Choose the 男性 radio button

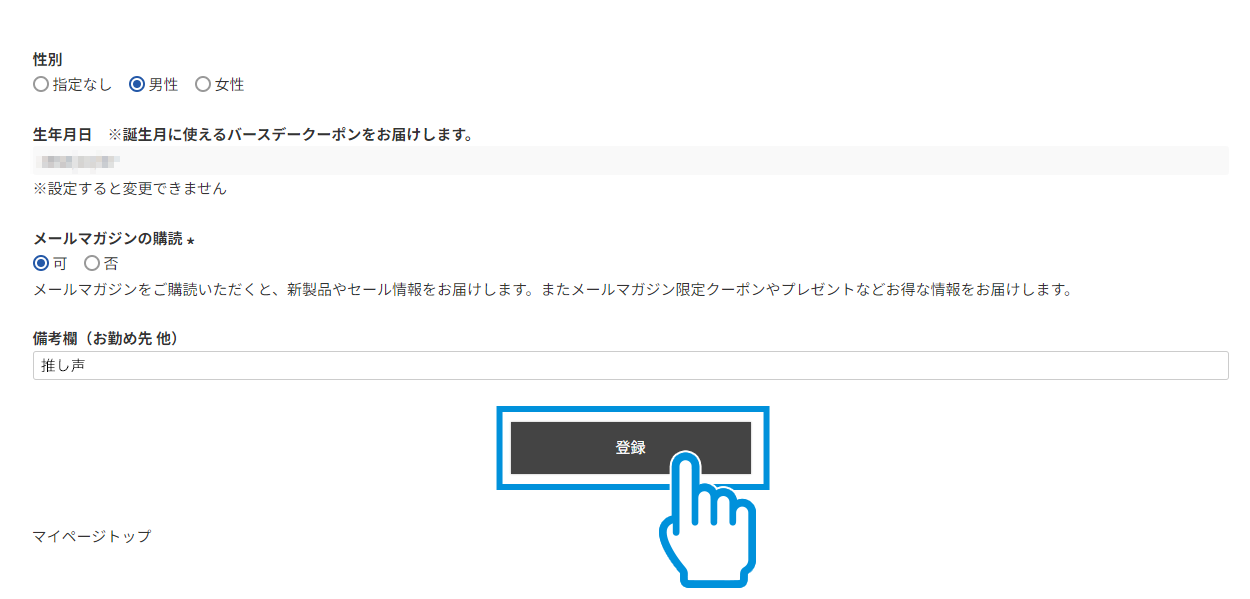click(137, 85)
